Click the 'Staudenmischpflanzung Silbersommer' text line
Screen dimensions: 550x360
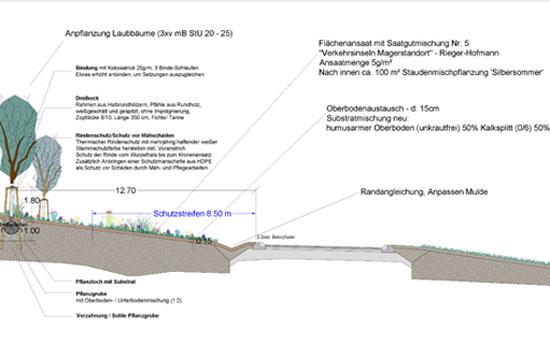[x=431, y=73]
